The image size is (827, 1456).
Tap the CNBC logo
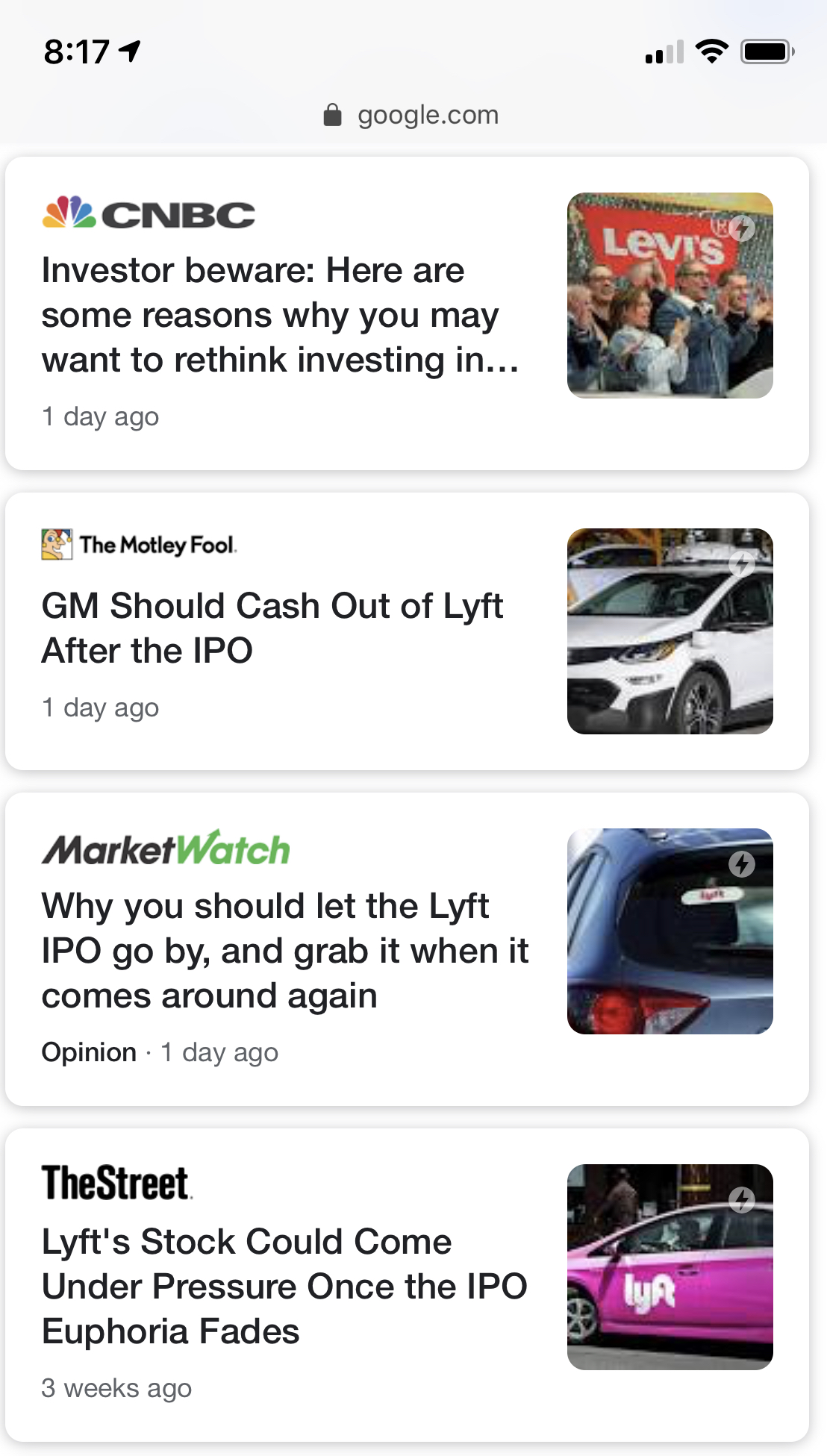click(x=149, y=214)
